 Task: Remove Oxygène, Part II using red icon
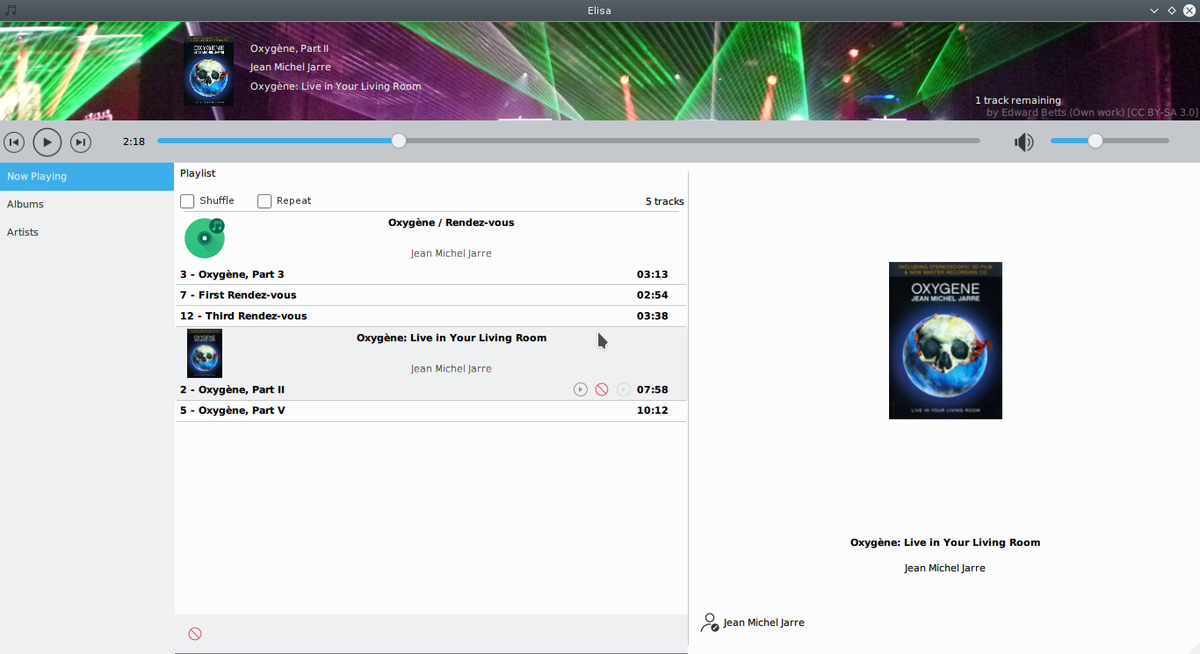tap(601, 389)
